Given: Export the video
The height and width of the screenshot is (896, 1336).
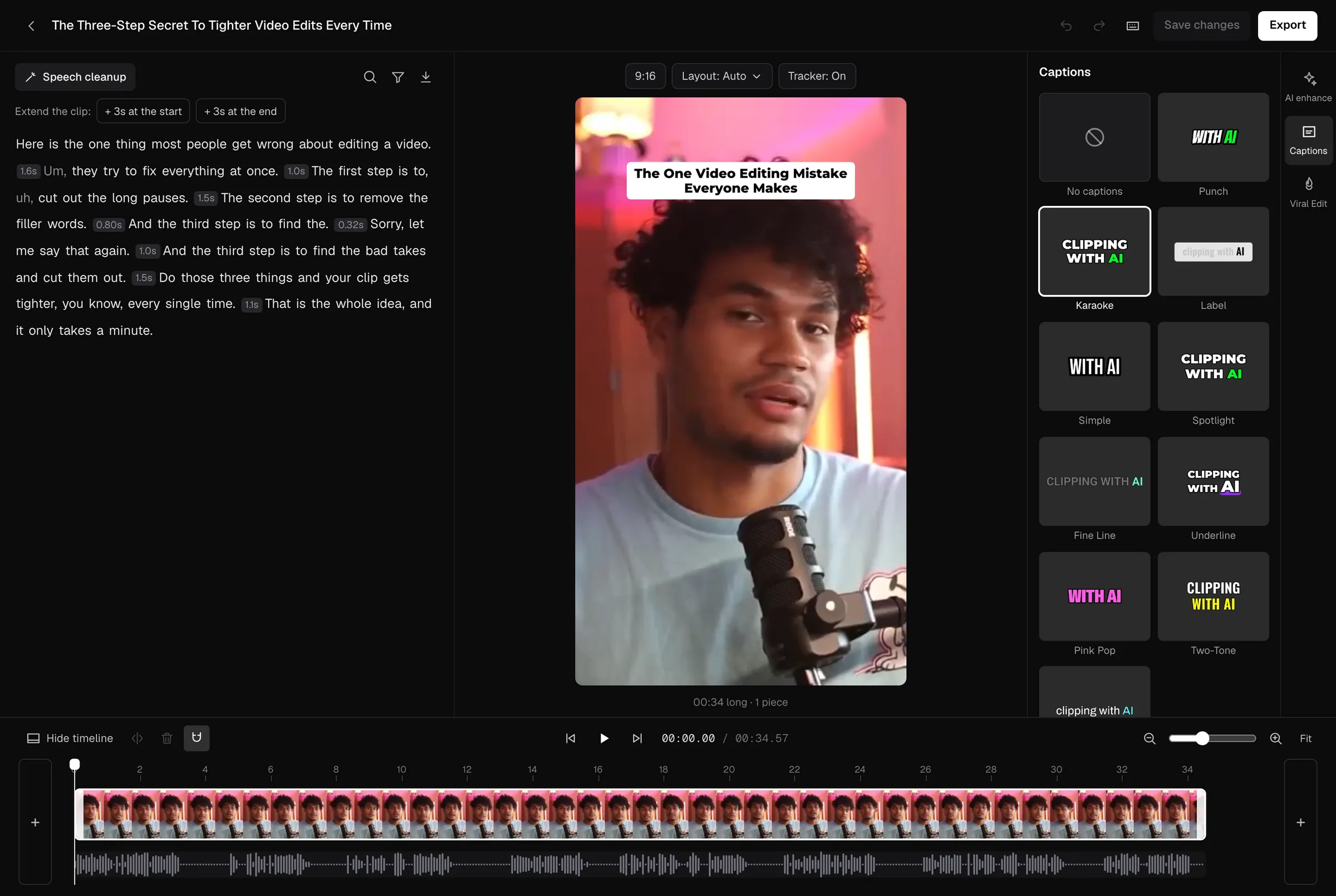Looking at the screenshot, I should (1287, 26).
